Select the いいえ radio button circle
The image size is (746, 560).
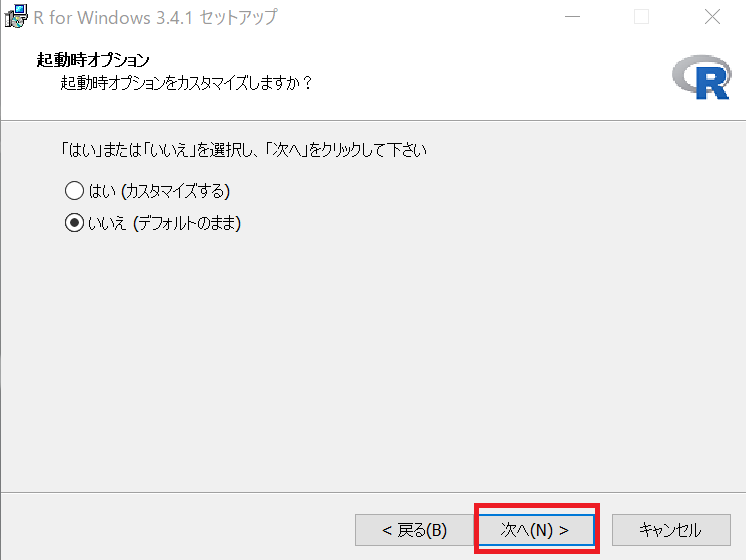tap(74, 223)
